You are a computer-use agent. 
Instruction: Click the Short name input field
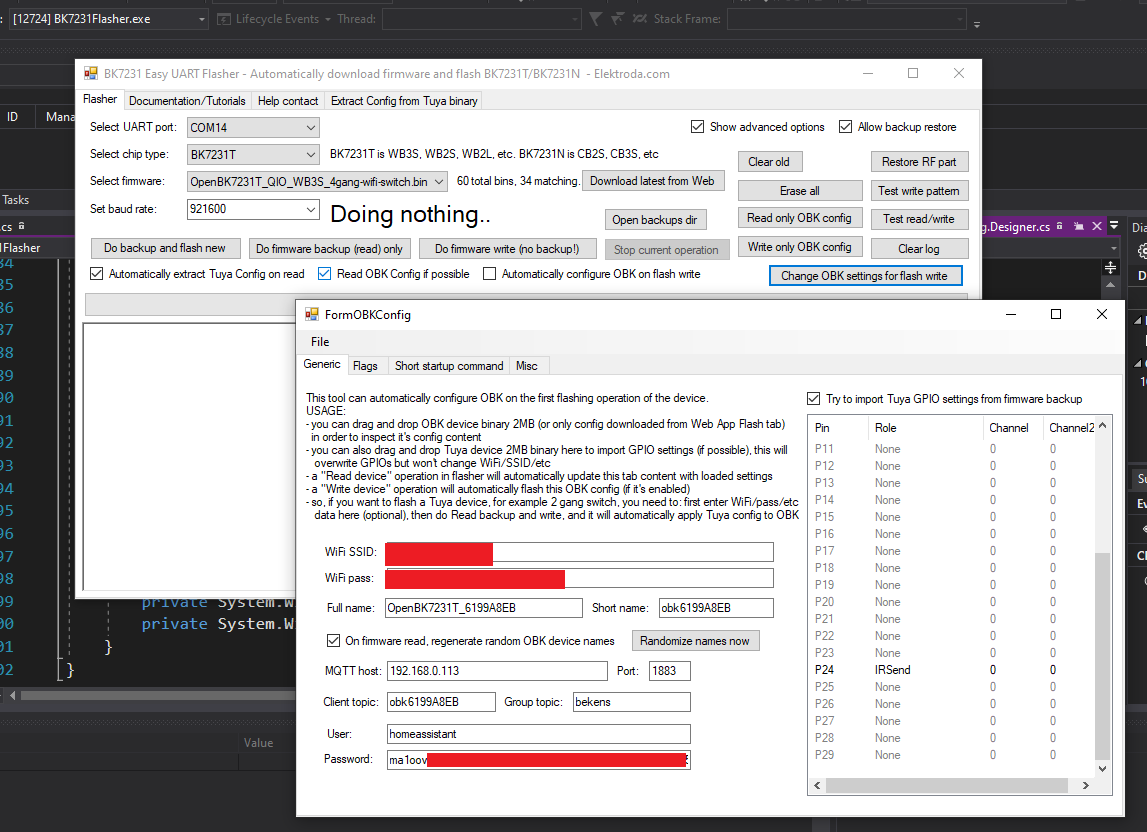coord(716,608)
